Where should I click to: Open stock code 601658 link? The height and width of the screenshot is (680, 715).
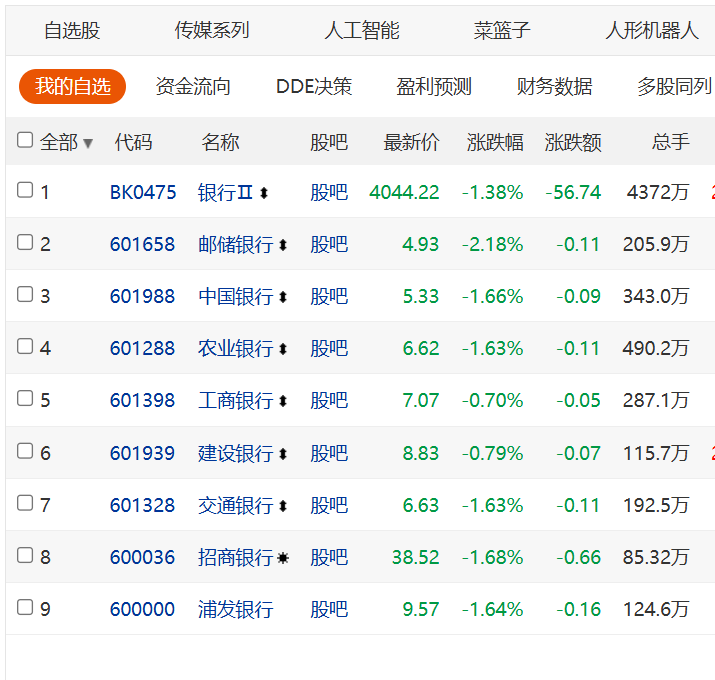(x=142, y=244)
